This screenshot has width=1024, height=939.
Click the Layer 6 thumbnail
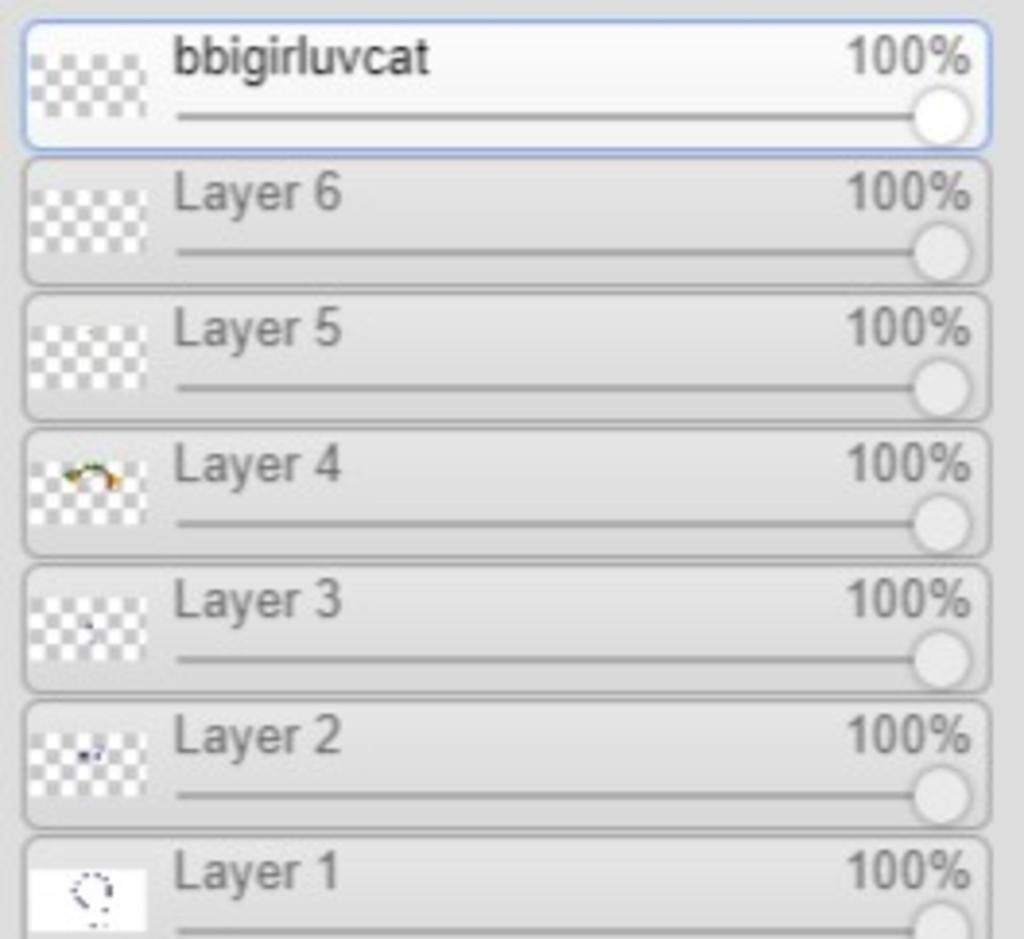coord(88,222)
